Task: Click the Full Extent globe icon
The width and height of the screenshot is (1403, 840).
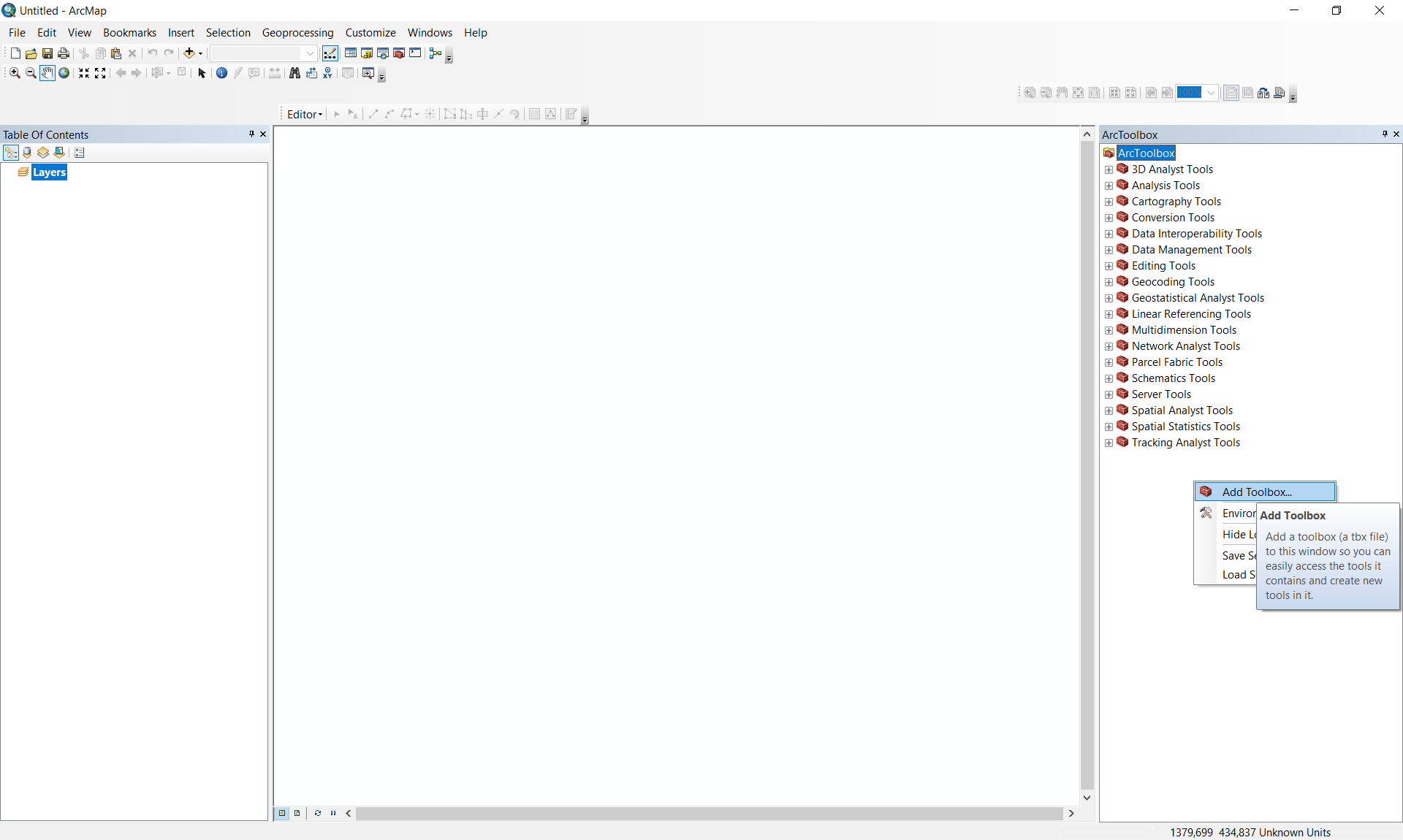Action: (x=64, y=73)
